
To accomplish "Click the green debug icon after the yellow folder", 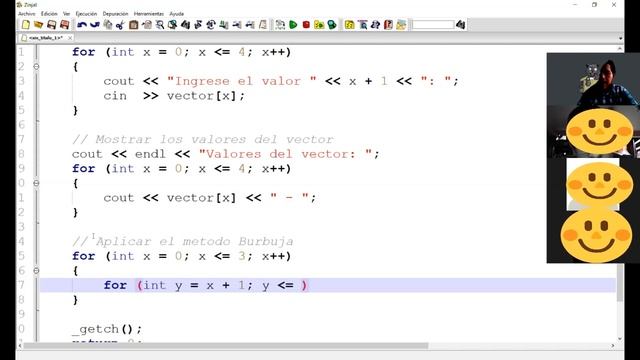I will click(332, 25).
